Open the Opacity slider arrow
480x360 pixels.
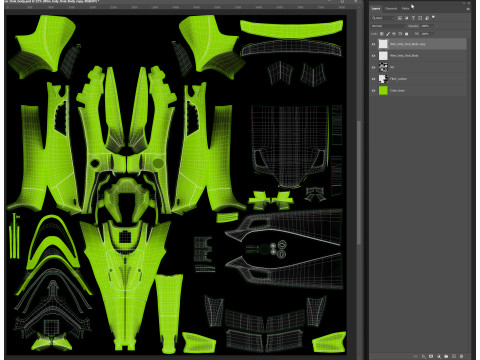coord(431,26)
